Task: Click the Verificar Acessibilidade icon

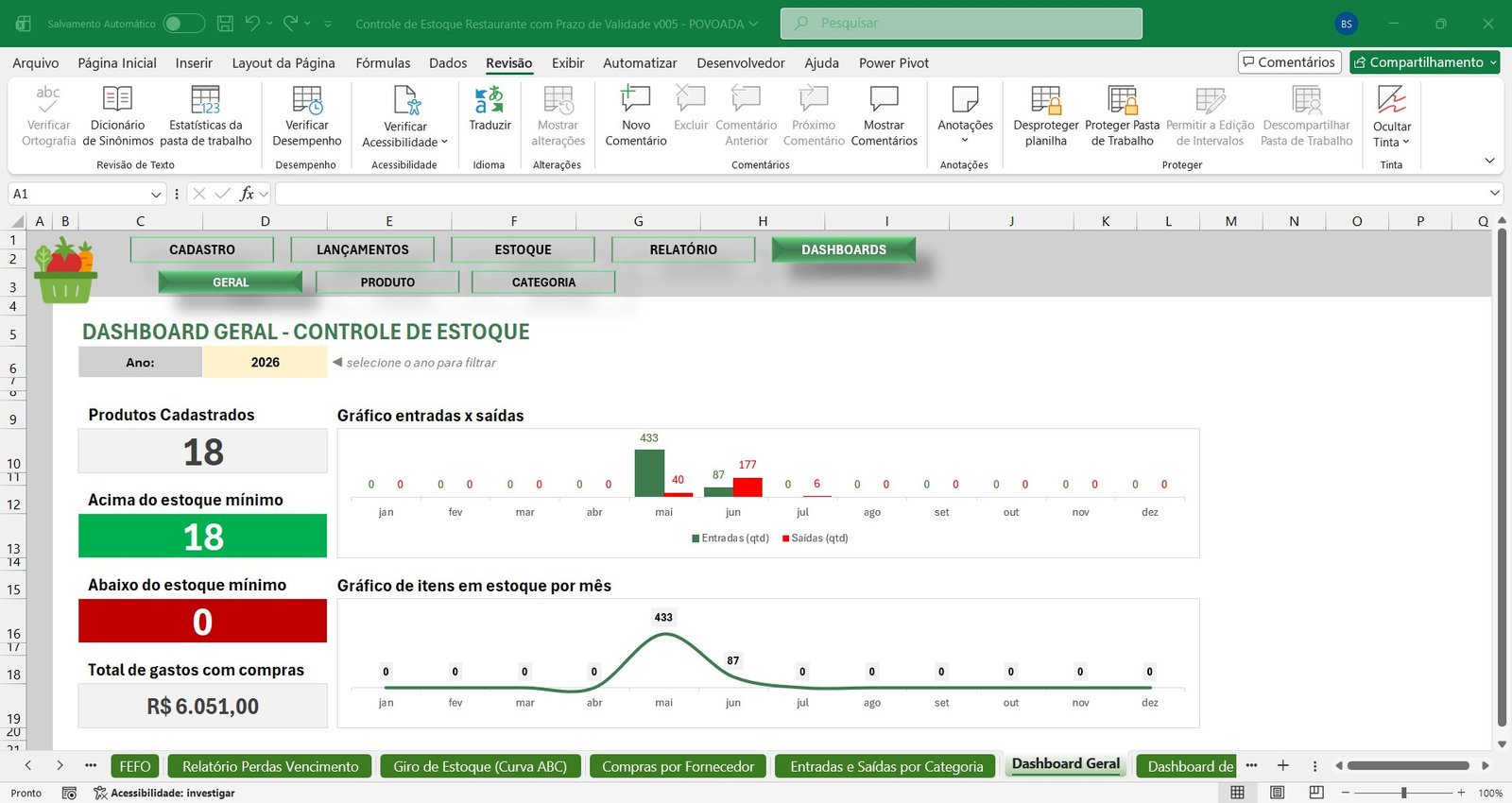Action: [x=405, y=99]
